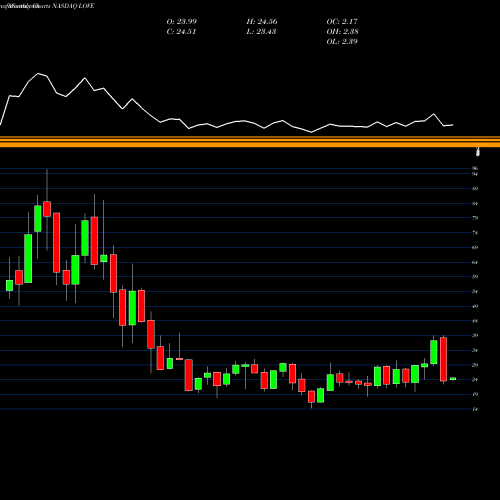
Task: Click the NASDAQ LOVE ticker title
Action: 74,6
